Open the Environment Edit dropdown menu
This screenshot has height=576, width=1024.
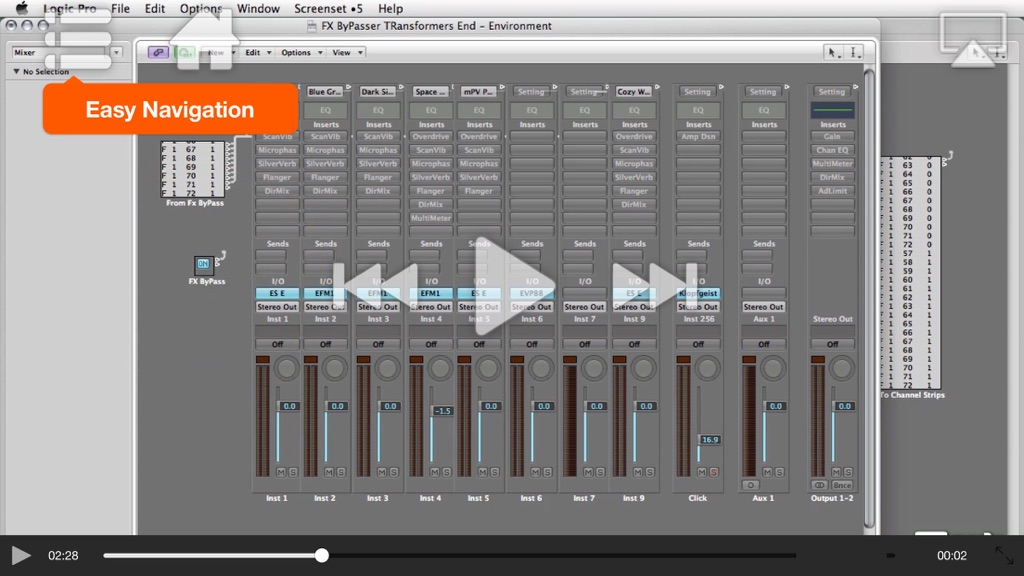click(x=257, y=52)
